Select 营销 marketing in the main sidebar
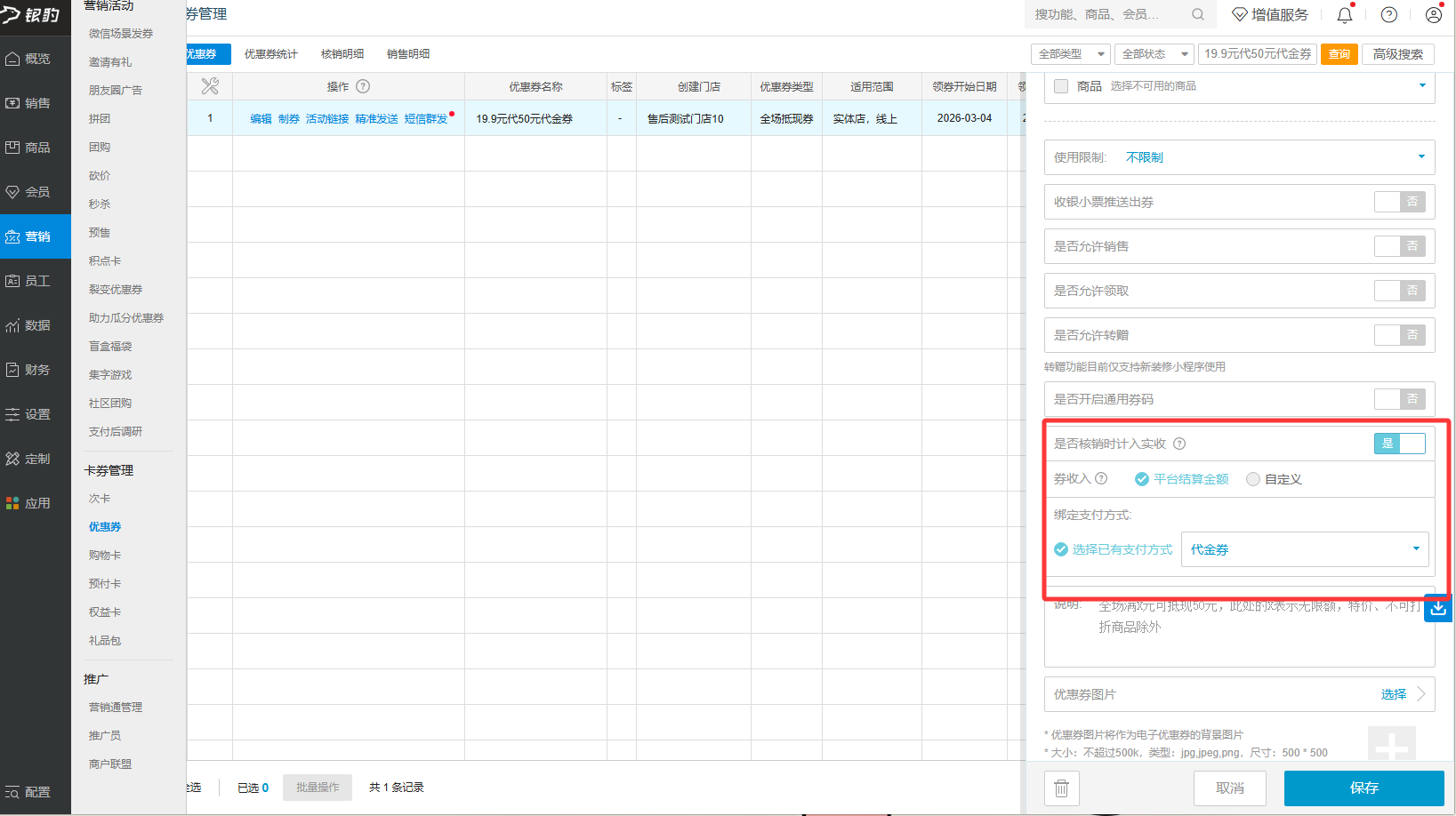1456x816 pixels. coord(36,236)
